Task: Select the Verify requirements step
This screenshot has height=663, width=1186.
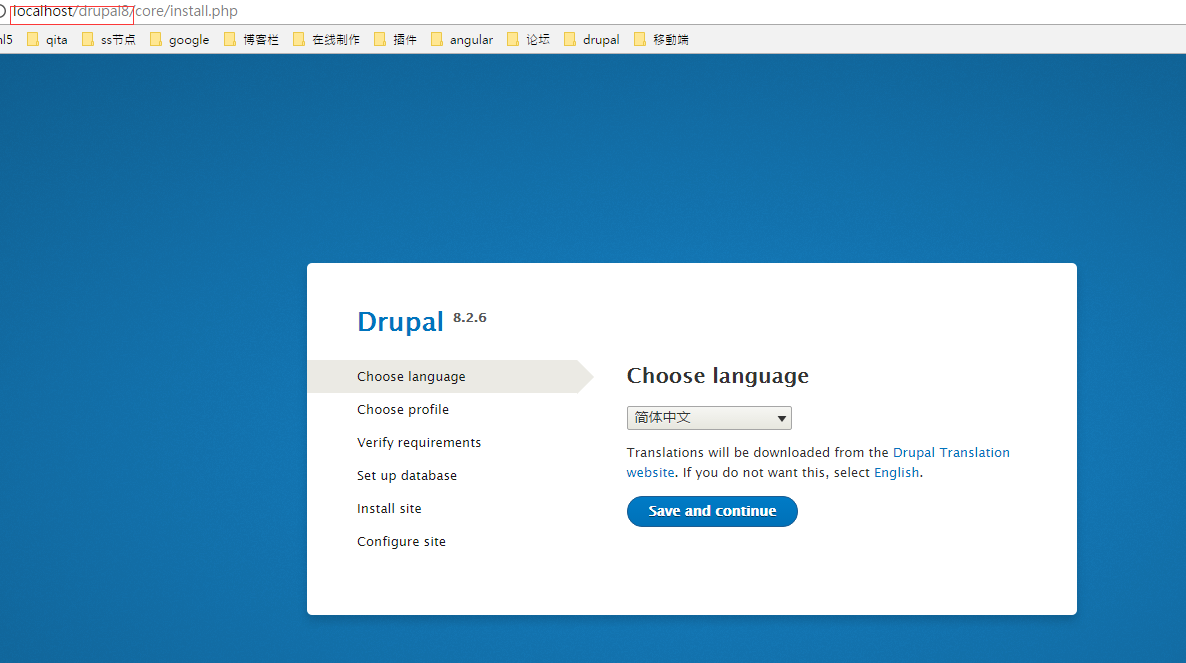Action: click(x=419, y=442)
